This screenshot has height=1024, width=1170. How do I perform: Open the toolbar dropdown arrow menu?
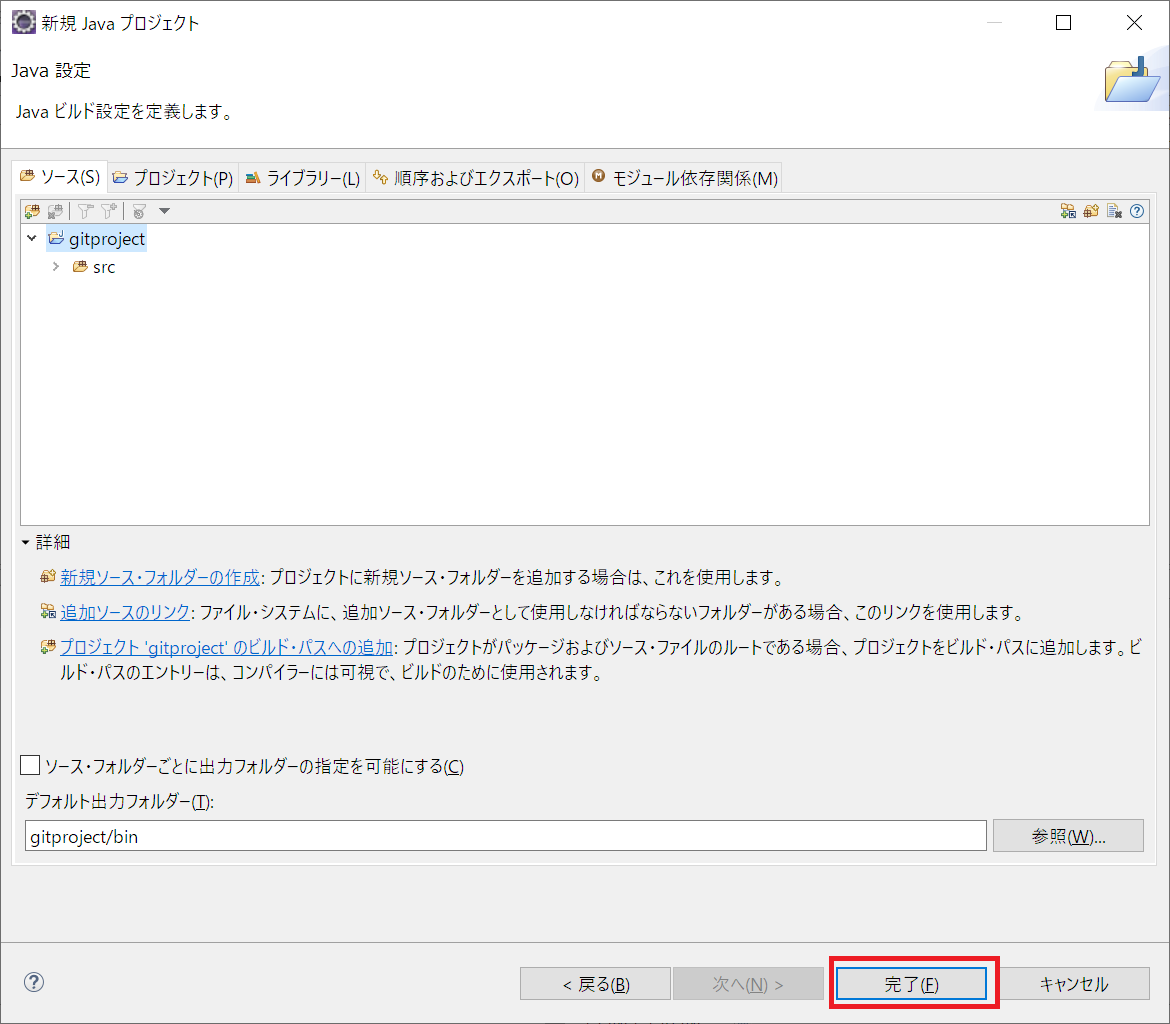tap(165, 211)
